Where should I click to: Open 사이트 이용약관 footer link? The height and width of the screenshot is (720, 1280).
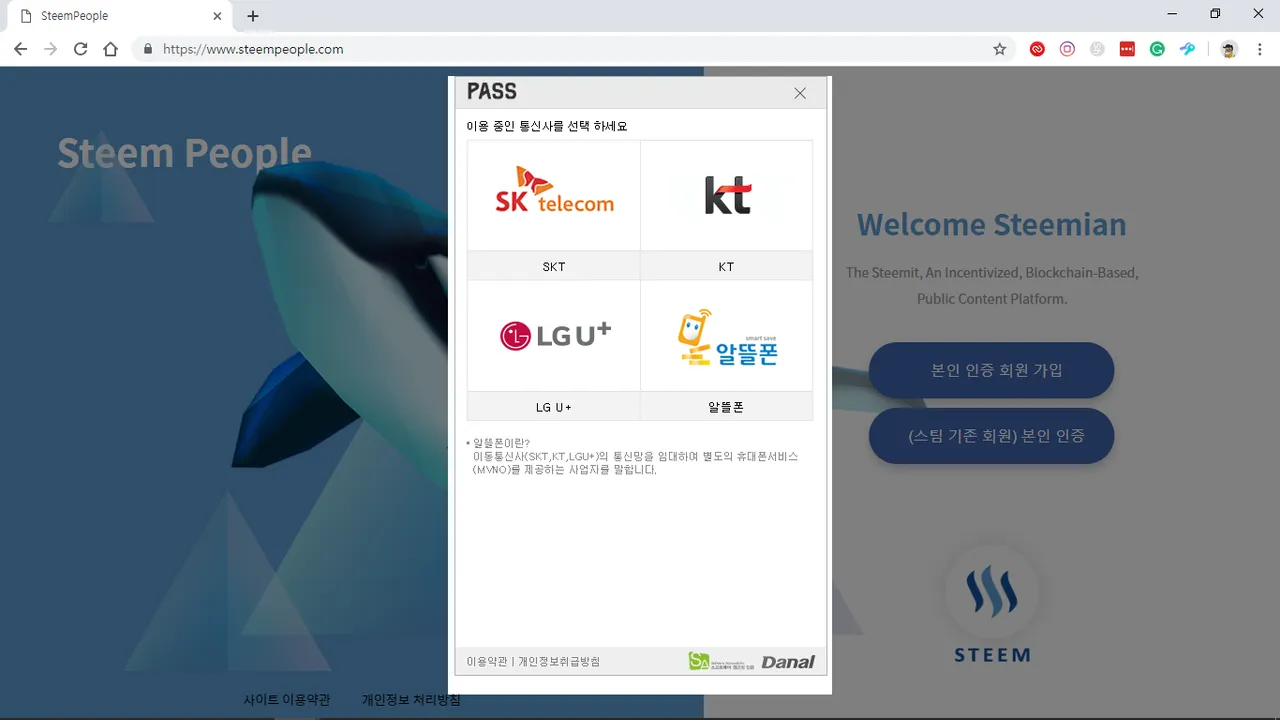click(287, 700)
